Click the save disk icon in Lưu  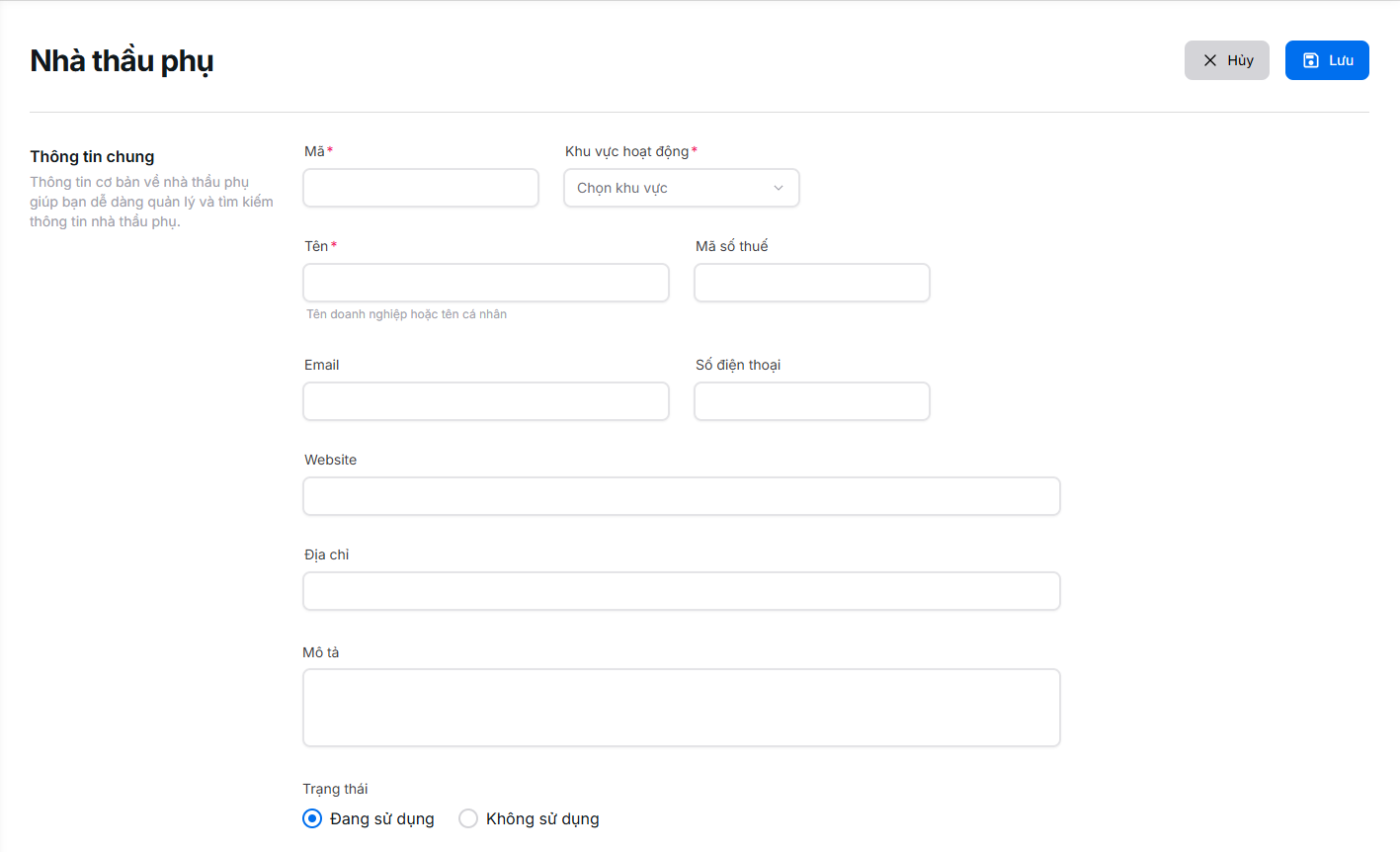pyautogui.click(x=1311, y=60)
